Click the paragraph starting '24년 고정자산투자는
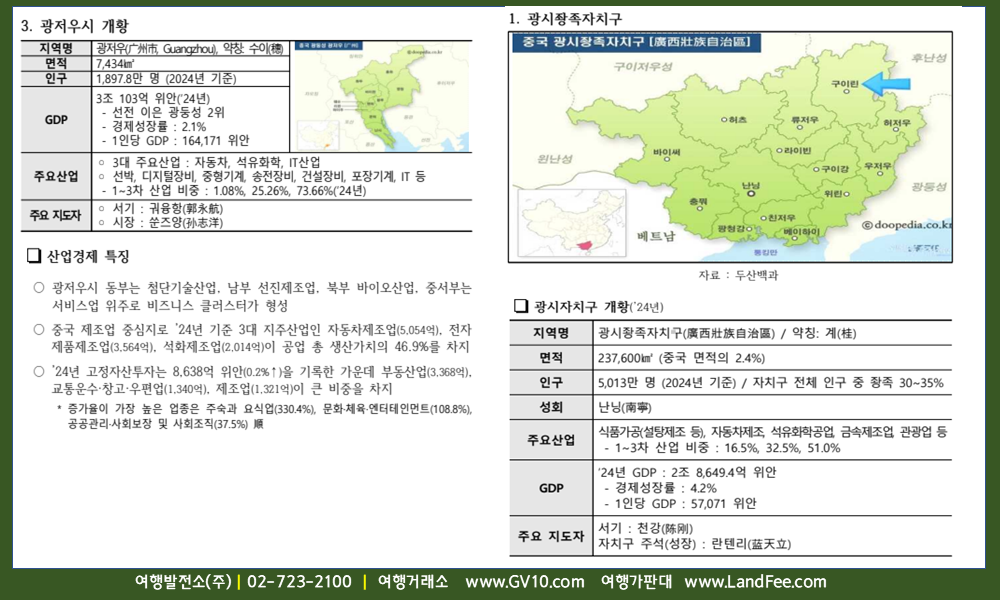The width and height of the screenshot is (1000, 600). pyautogui.click(x=261, y=380)
